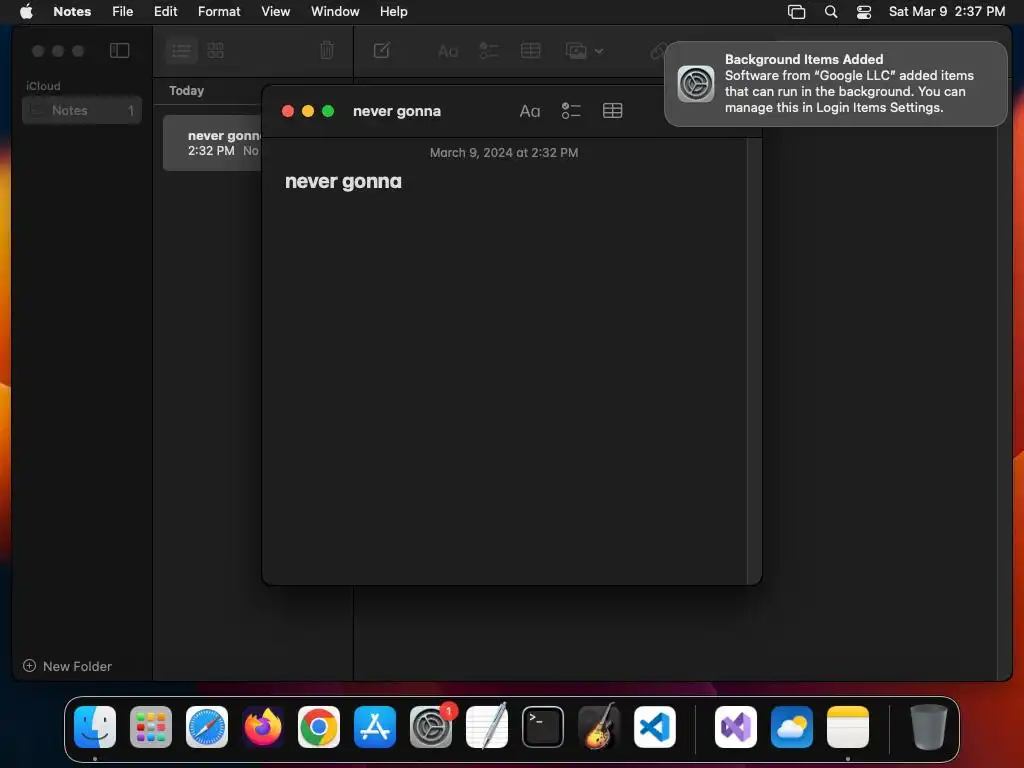1024x768 pixels.
Task: Open the Help menu
Action: (394, 11)
